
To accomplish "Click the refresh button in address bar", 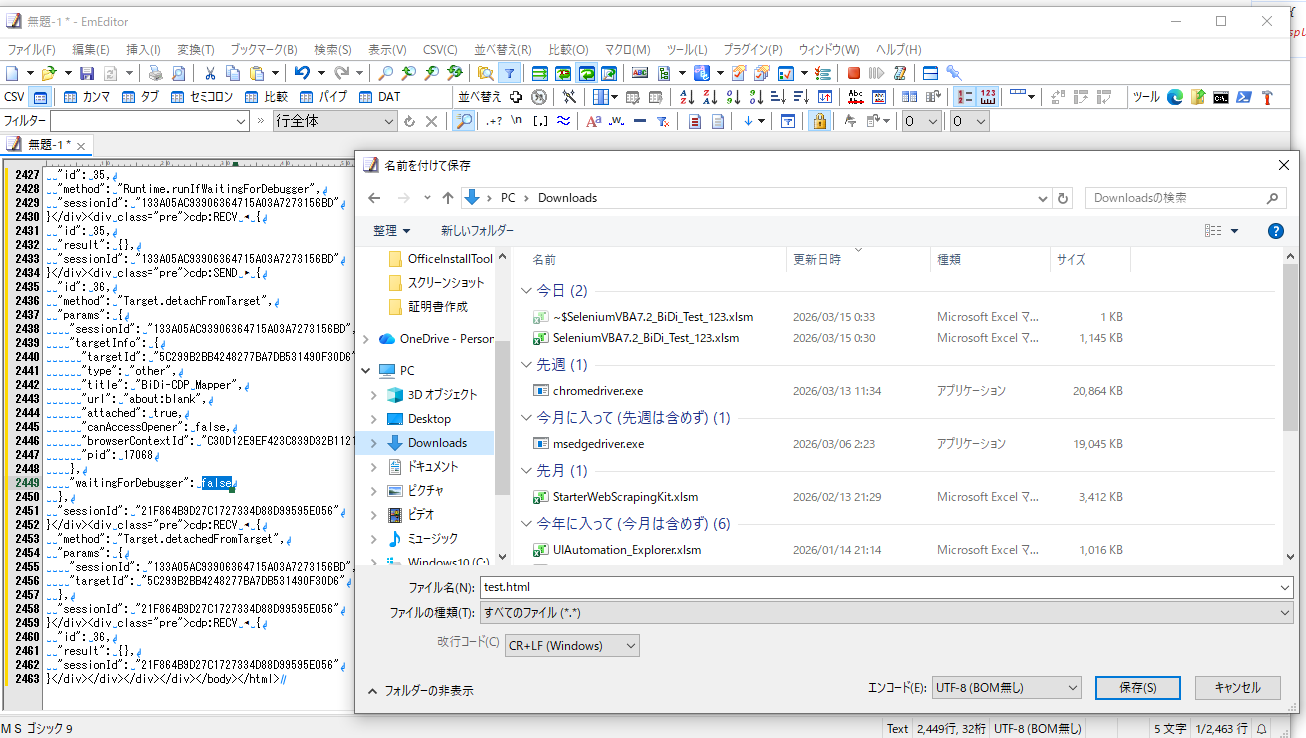I will [1063, 198].
